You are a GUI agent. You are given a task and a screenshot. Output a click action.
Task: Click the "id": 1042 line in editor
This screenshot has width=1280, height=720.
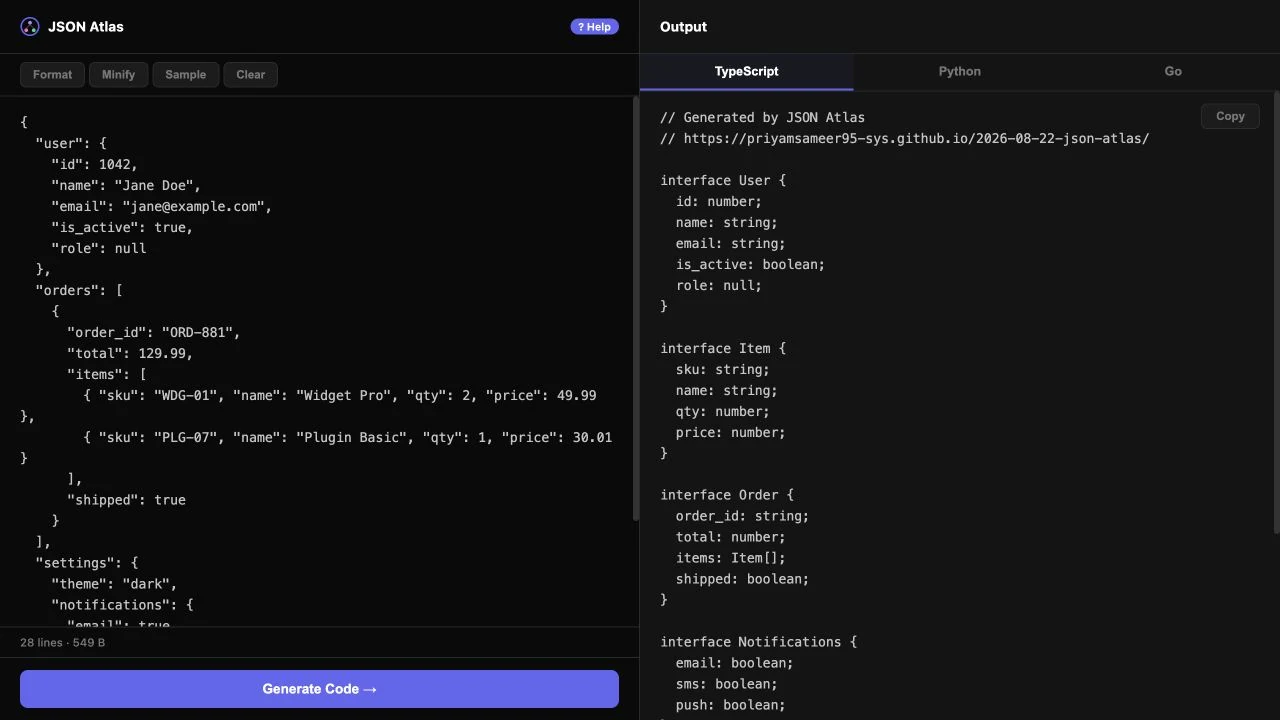(x=95, y=164)
